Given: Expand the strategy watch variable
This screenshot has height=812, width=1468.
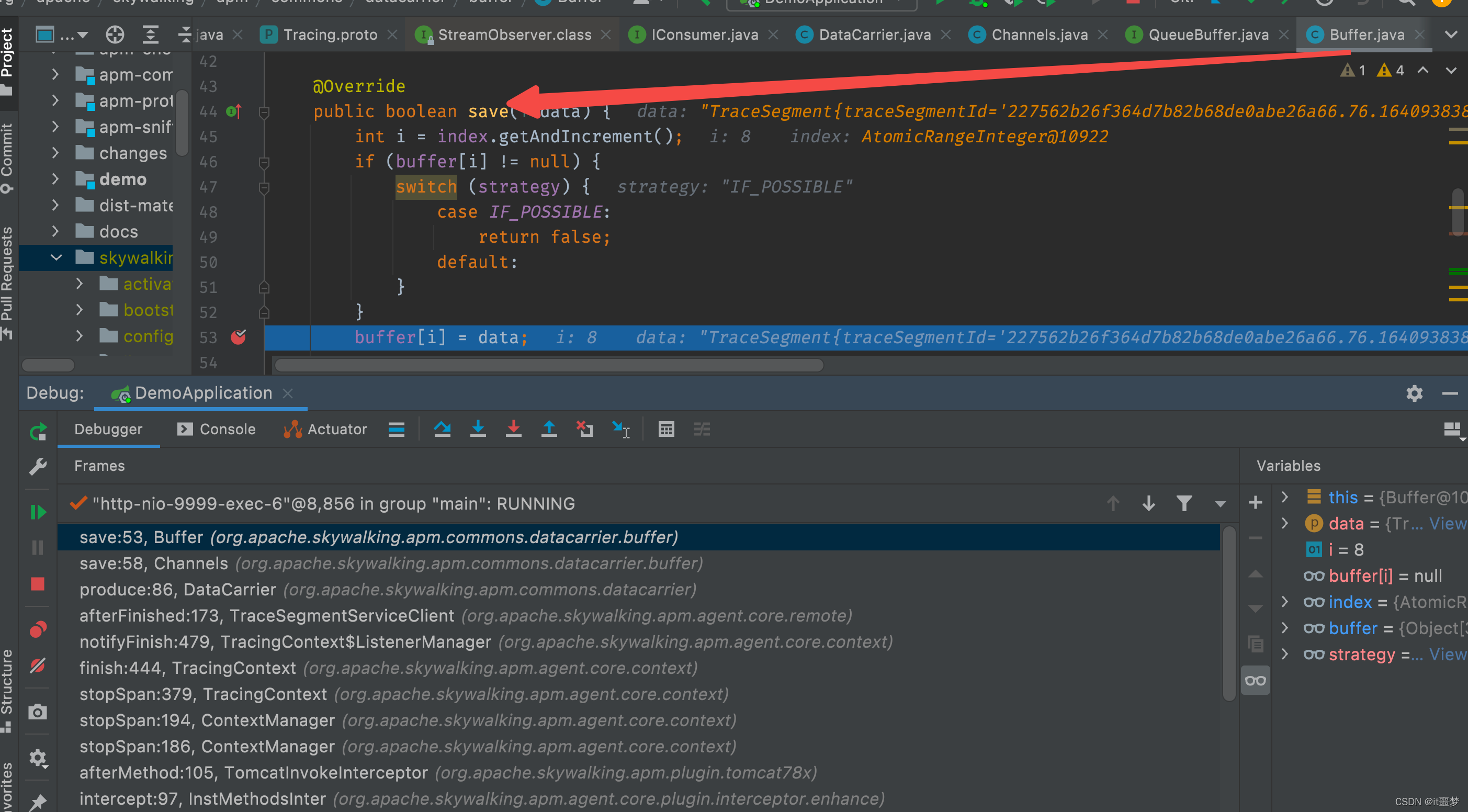Looking at the screenshot, I should coord(1285,654).
